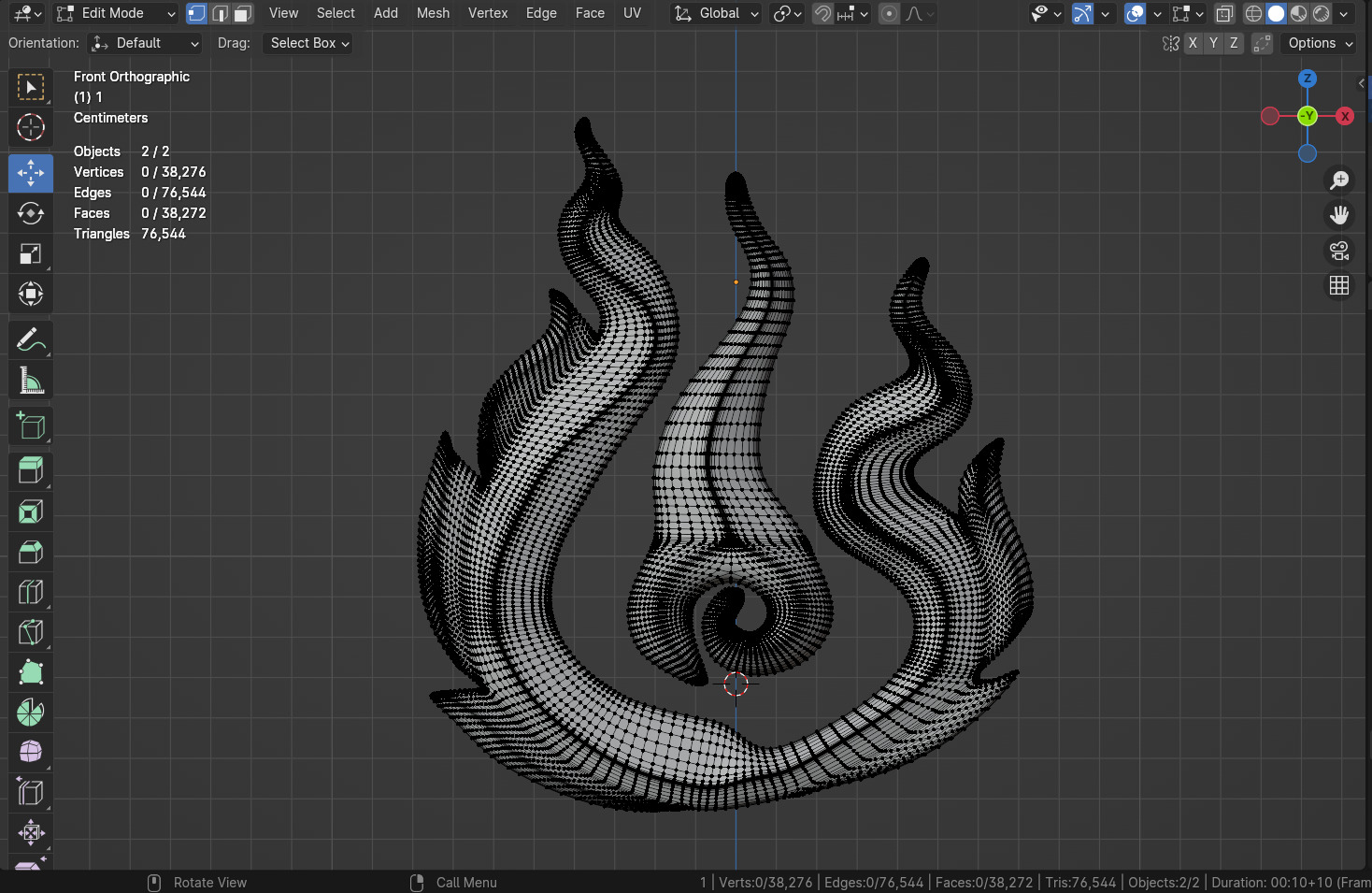The height and width of the screenshot is (893, 1372).
Task: Toggle Y axis mirror
Action: click(1213, 43)
